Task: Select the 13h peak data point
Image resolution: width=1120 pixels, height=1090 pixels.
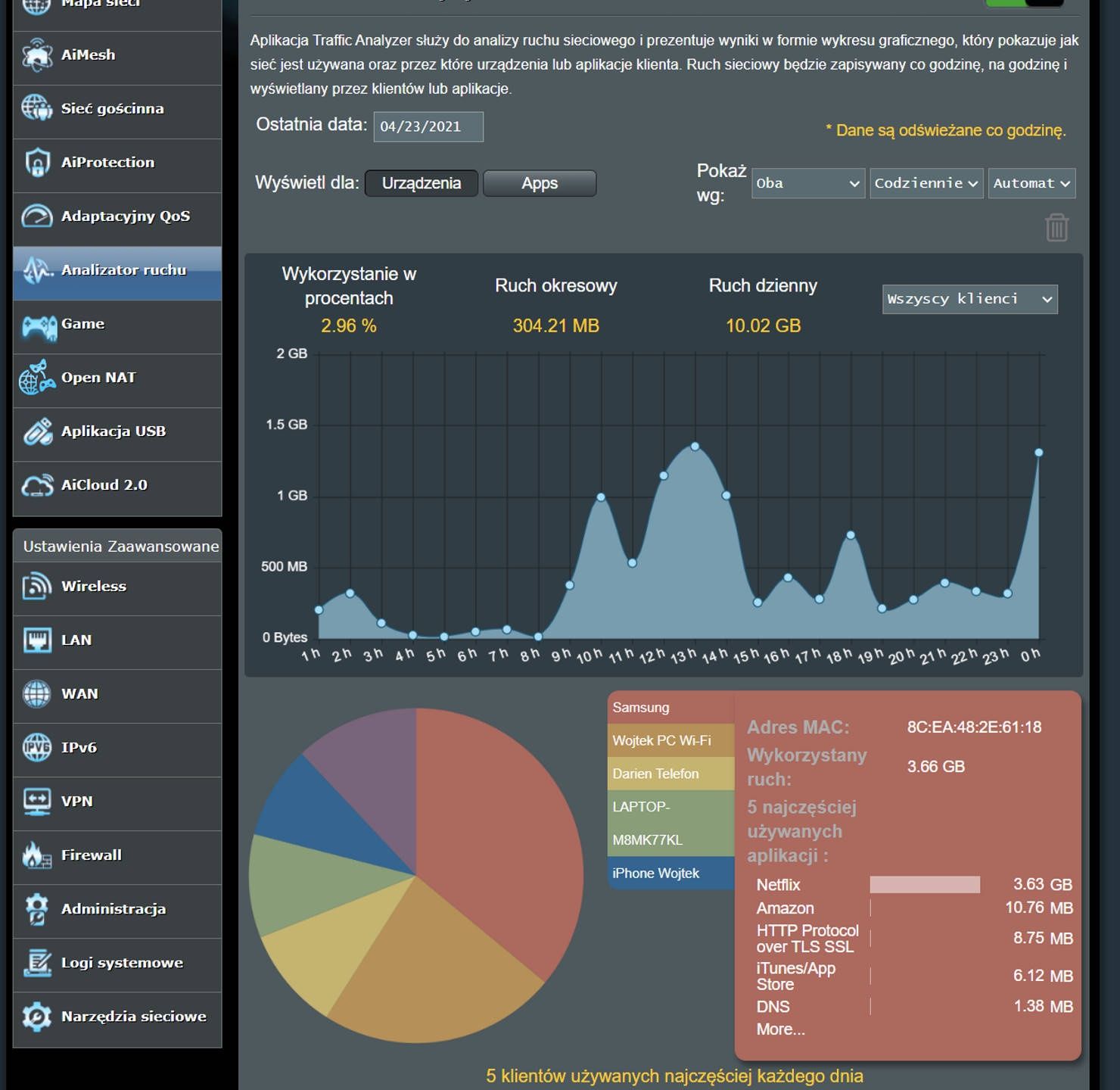Action: point(695,447)
